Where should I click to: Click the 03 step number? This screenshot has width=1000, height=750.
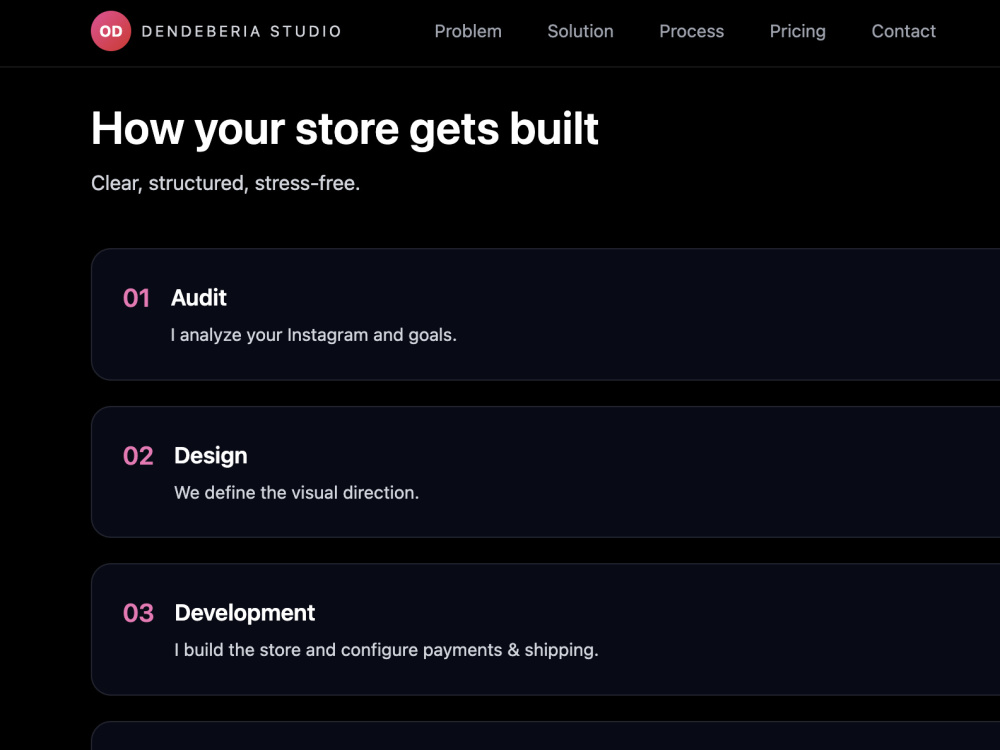138,613
